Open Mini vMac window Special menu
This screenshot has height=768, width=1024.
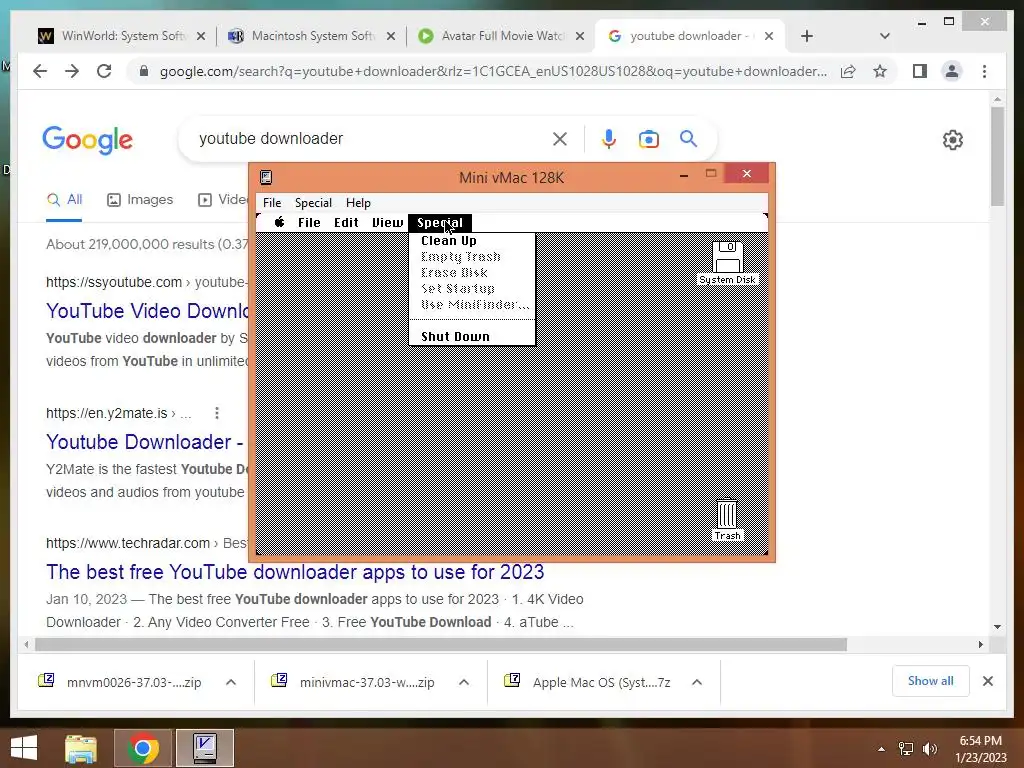click(x=313, y=202)
